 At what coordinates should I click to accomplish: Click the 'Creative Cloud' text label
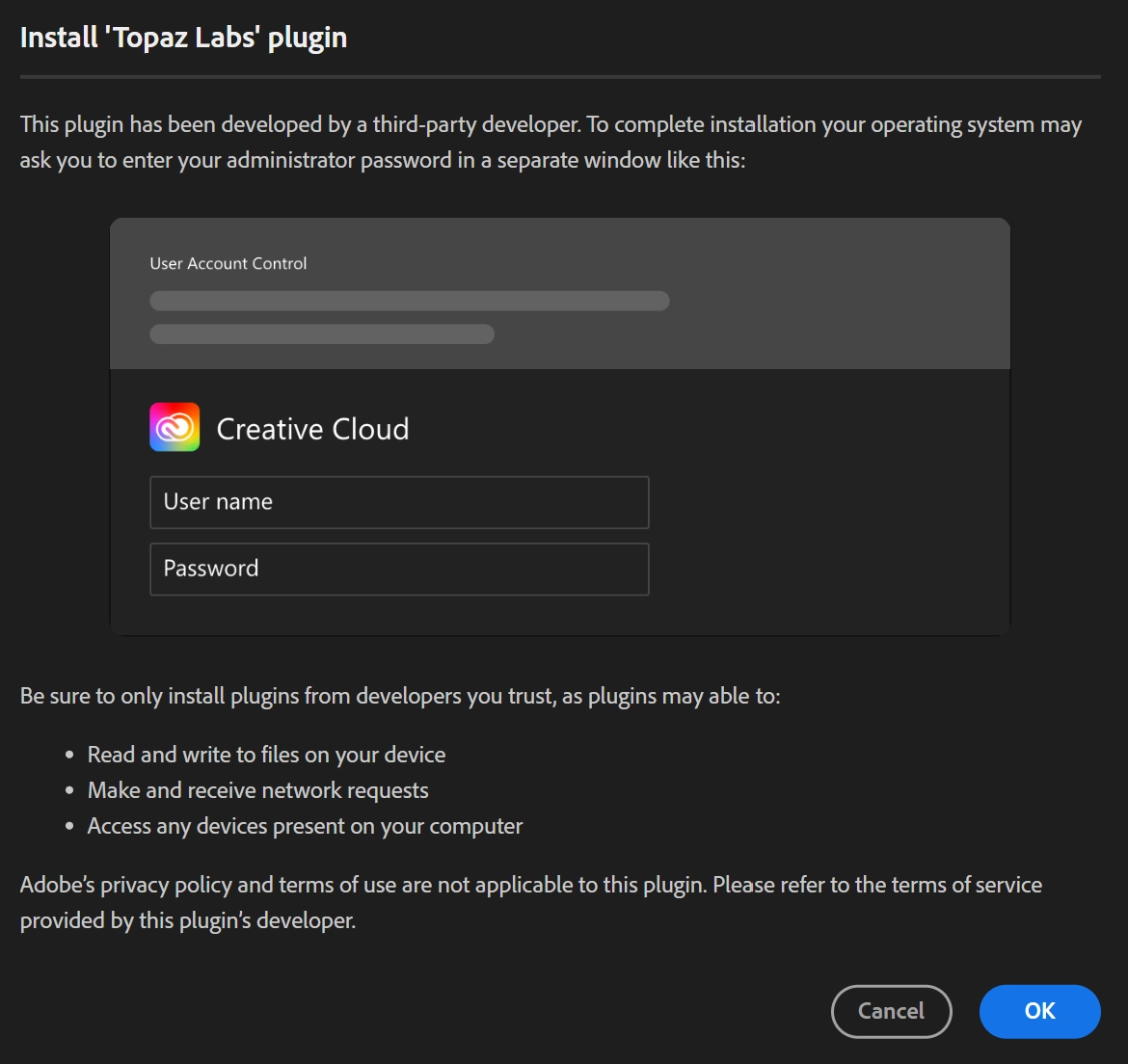313,429
